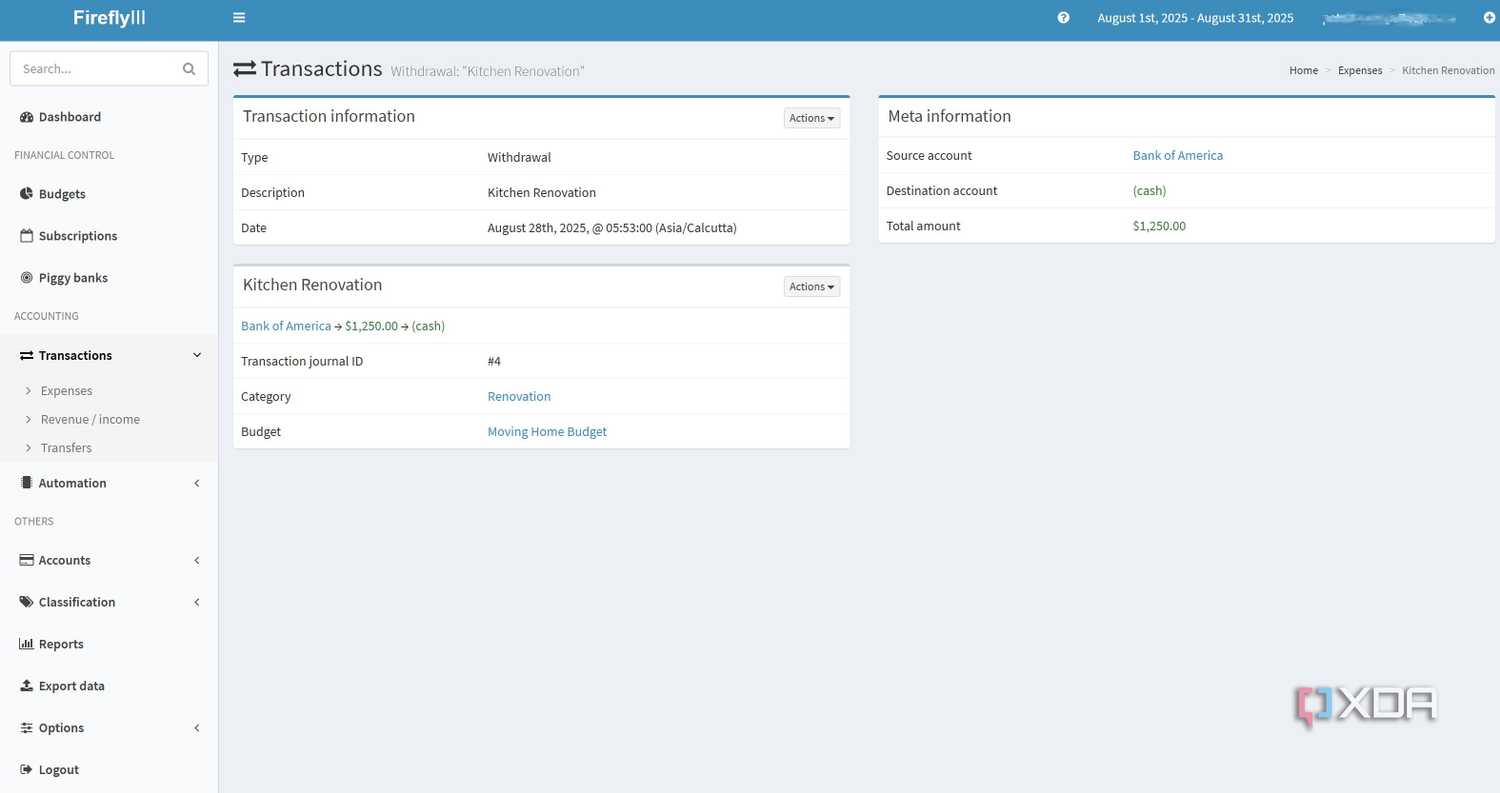
Task: Open Revenue / income submenu item
Action: (x=90, y=419)
